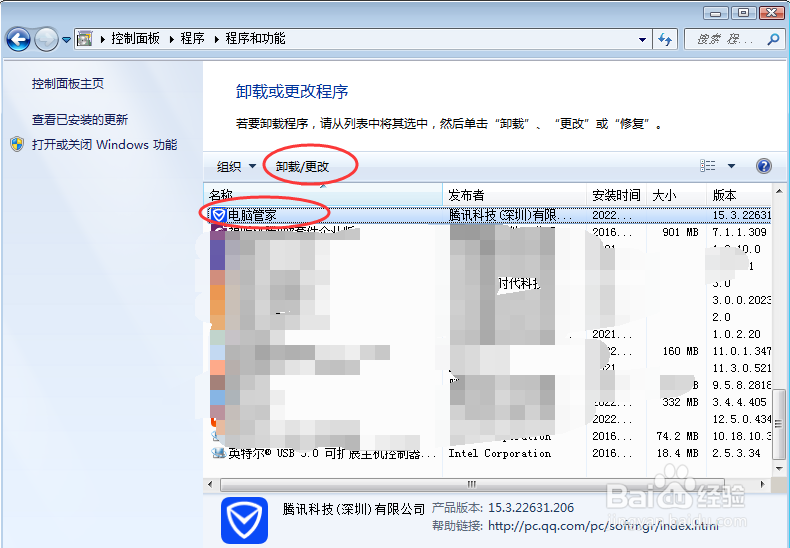Image resolution: width=790 pixels, height=548 pixels.
Task: Select the 英特尔 USB 3.0 program row
Action: tap(489, 453)
